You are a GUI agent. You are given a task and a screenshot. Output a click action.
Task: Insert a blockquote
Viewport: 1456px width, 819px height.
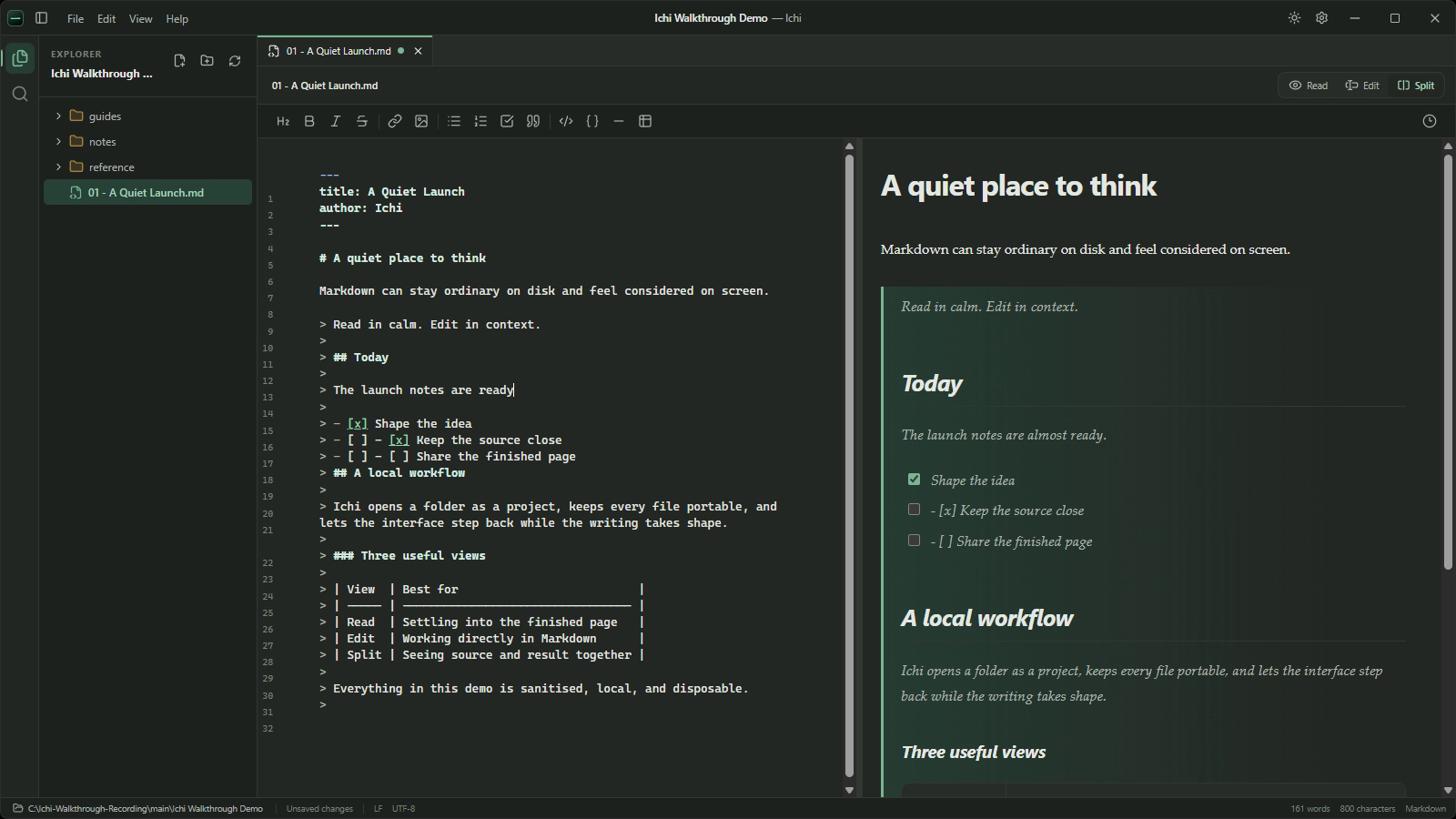(x=533, y=121)
